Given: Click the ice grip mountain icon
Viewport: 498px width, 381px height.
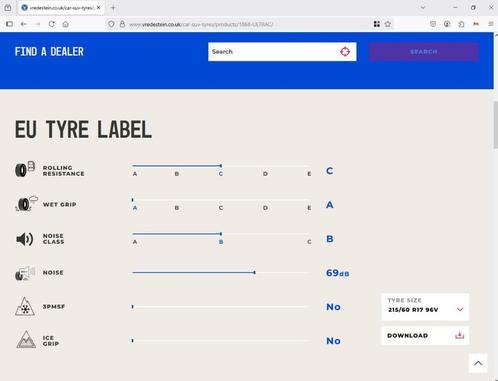Looking at the screenshot, I should tap(26, 339).
